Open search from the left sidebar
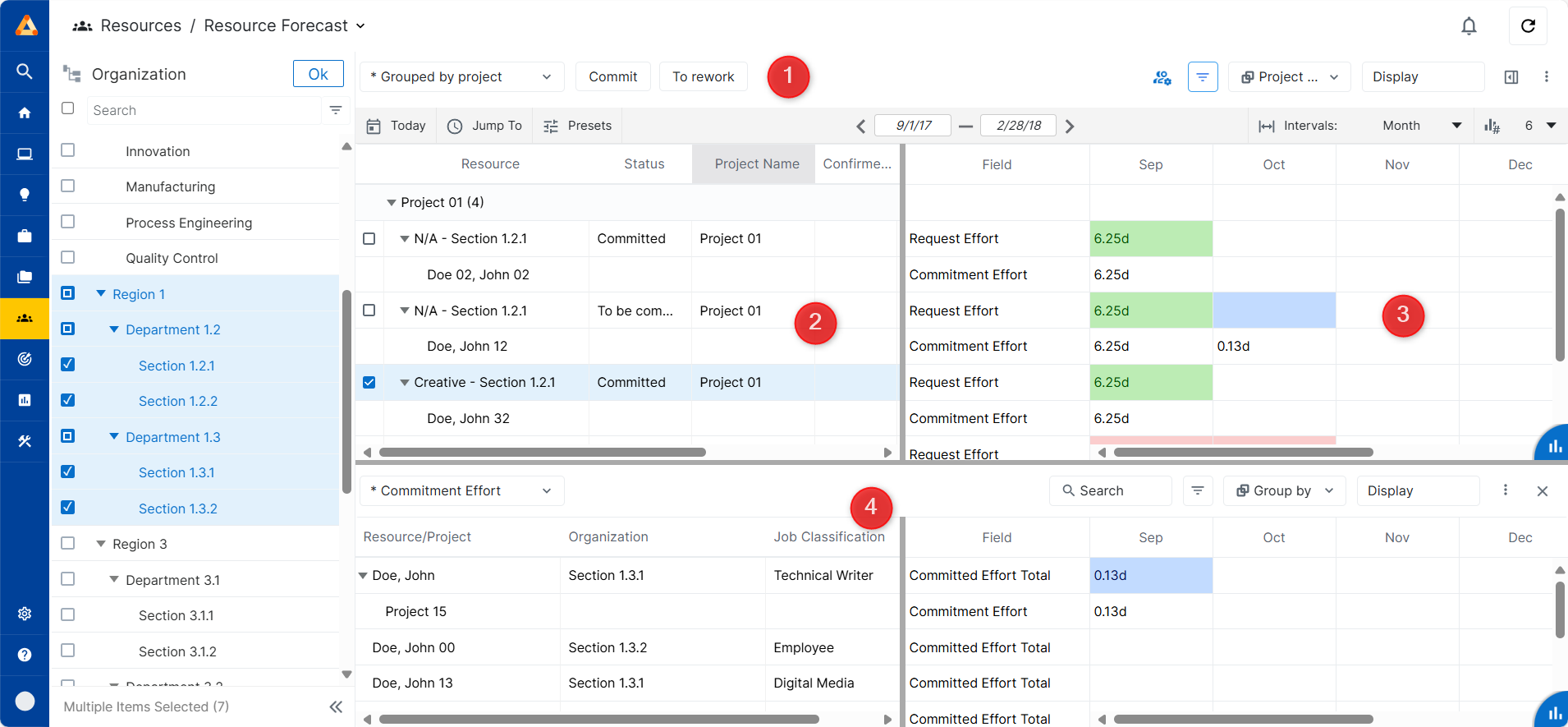 pos(25,71)
